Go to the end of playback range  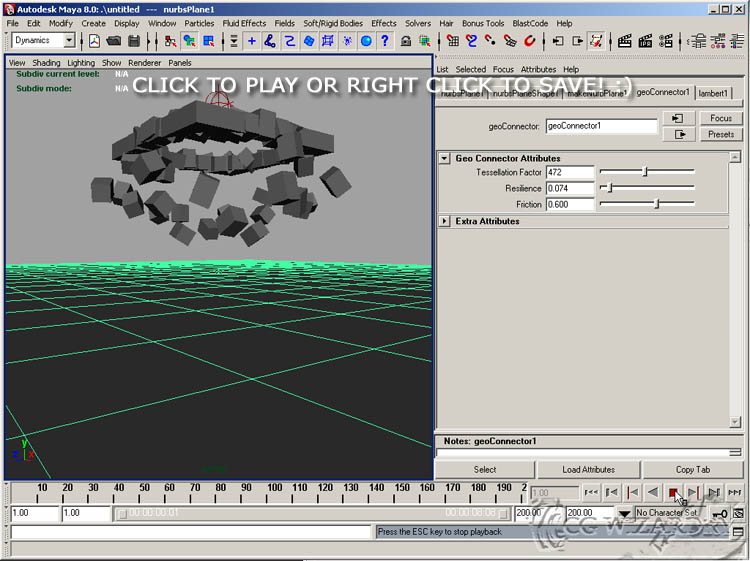pos(734,493)
